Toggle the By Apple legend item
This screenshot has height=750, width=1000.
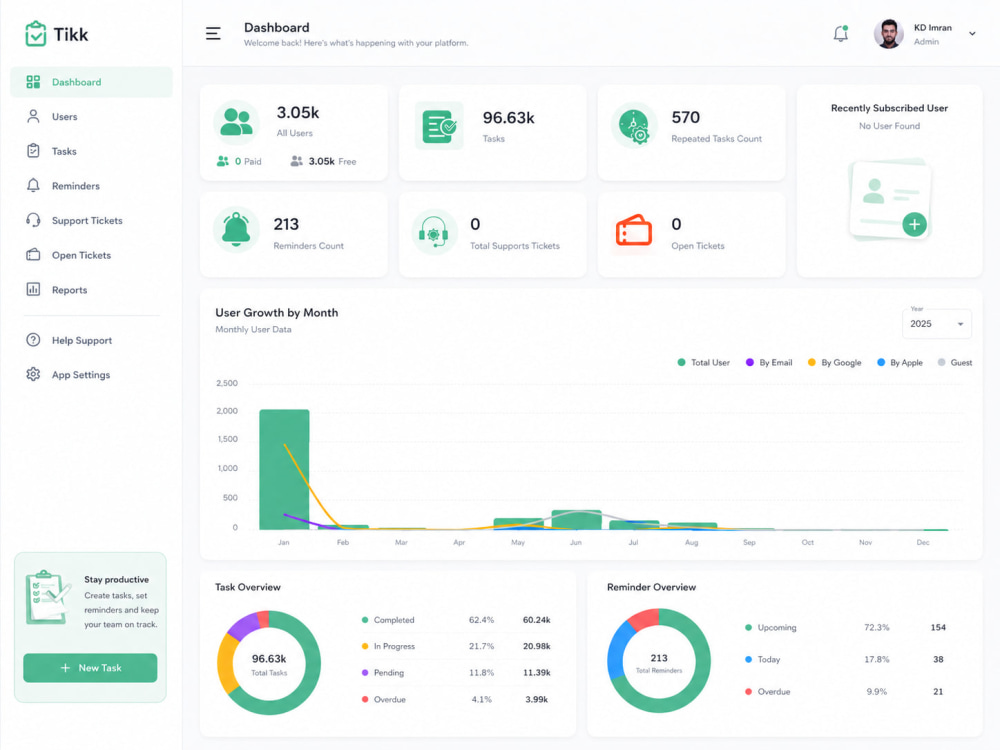(x=899, y=362)
